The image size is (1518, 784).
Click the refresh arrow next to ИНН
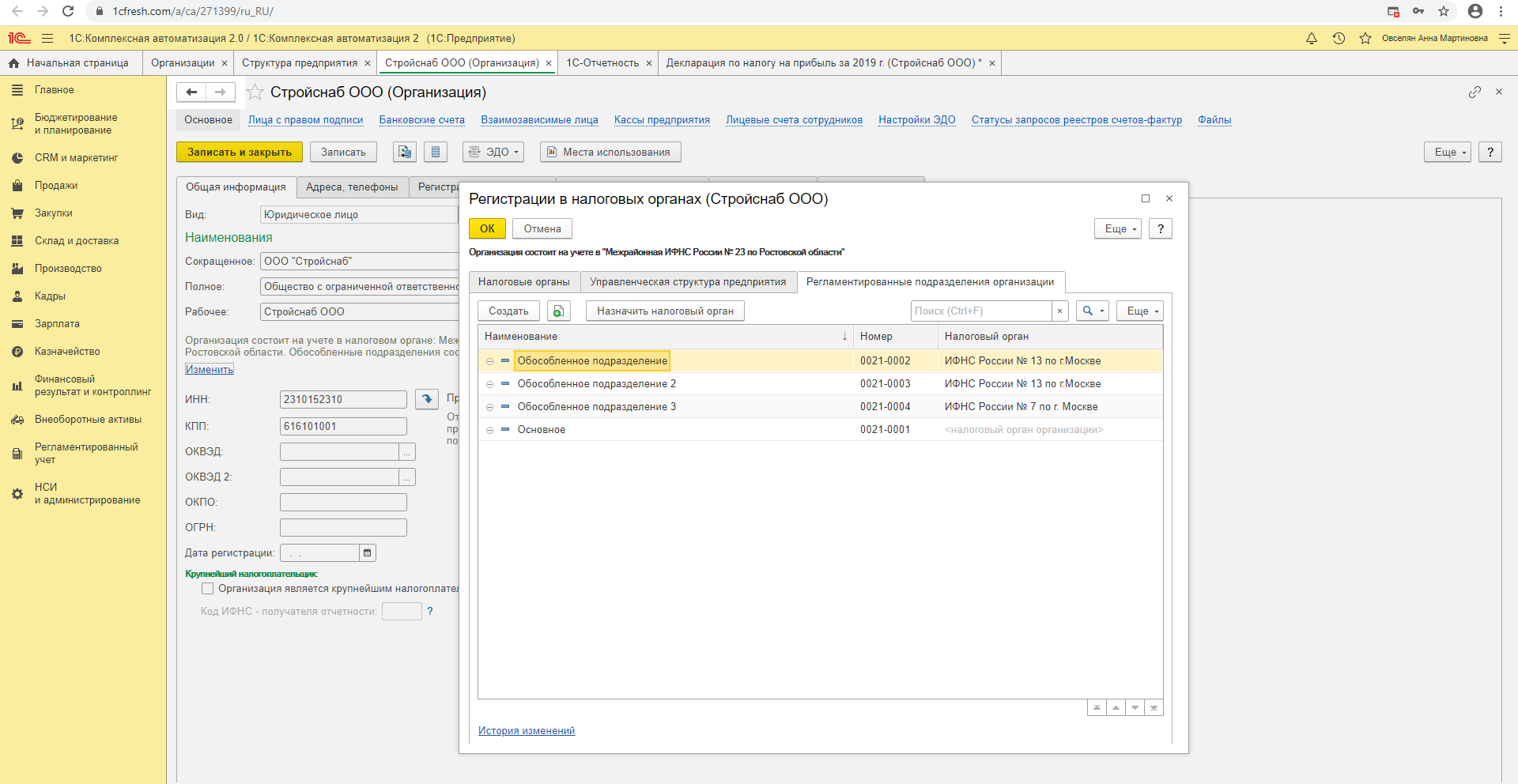pyautogui.click(x=427, y=399)
